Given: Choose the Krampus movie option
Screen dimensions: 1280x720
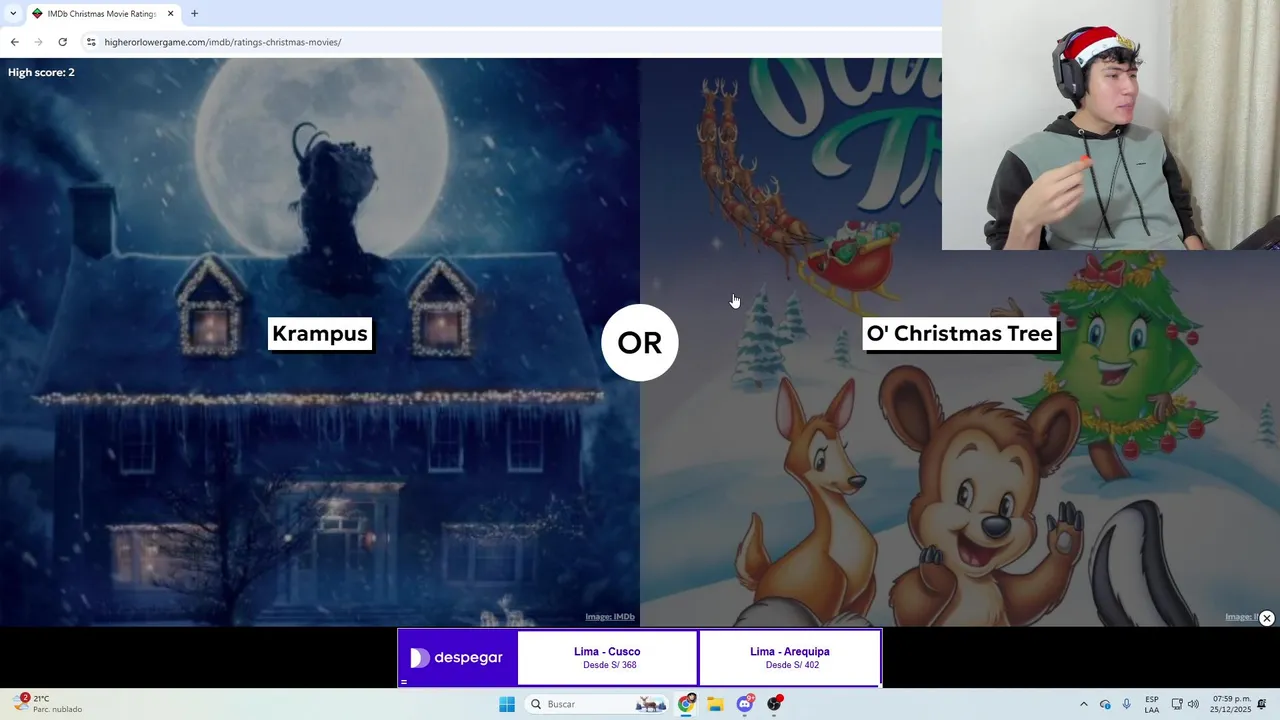Looking at the screenshot, I should click(x=320, y=334).
